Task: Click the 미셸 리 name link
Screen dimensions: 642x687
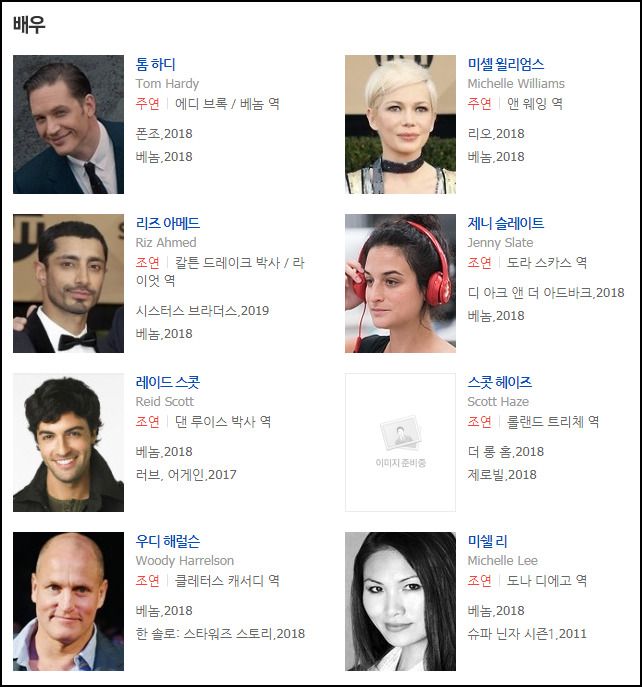Action: [x=487, y=542]
